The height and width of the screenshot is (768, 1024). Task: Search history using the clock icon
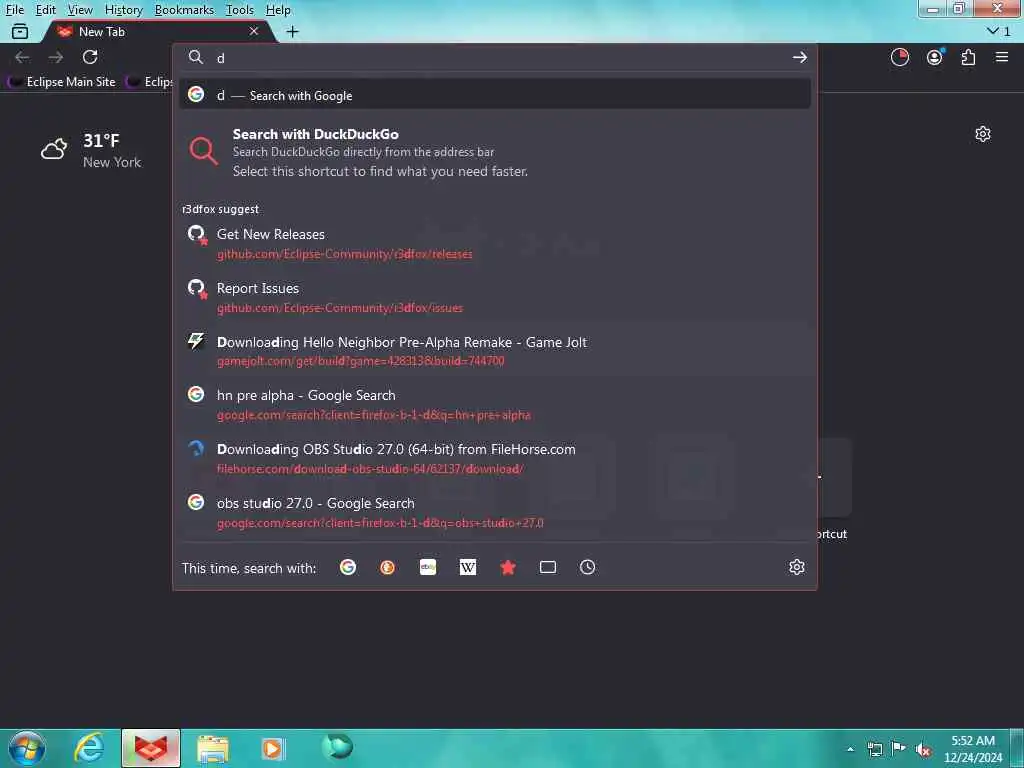tap(588, 568)
